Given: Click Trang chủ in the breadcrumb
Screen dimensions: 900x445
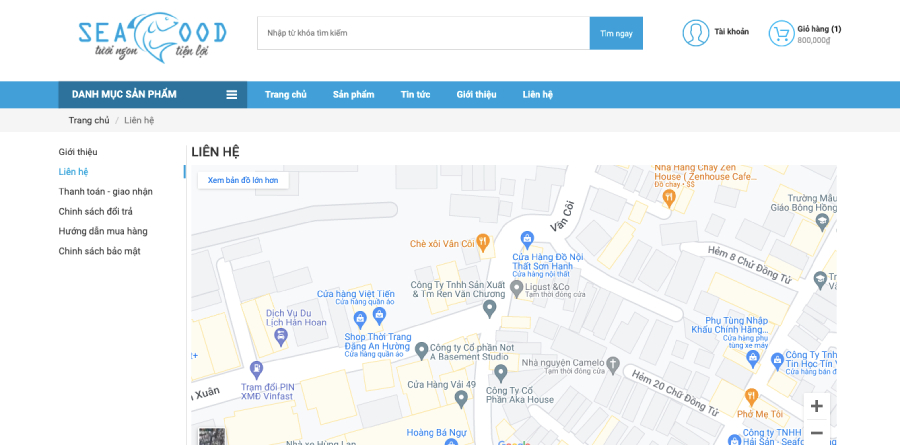Looking at the screenshot, I should click(x=89, y=121).
